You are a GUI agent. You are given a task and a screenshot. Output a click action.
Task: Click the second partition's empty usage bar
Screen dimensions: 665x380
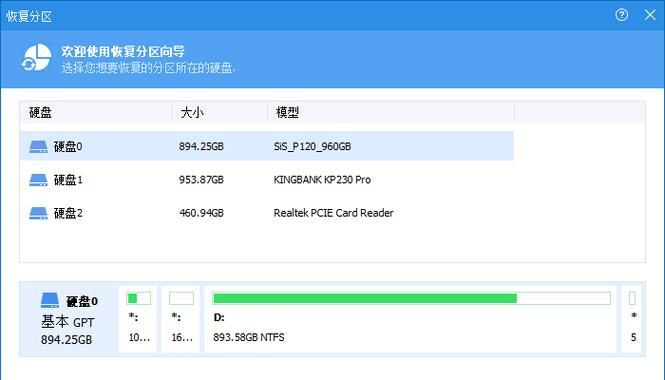(x=181, y=299)
